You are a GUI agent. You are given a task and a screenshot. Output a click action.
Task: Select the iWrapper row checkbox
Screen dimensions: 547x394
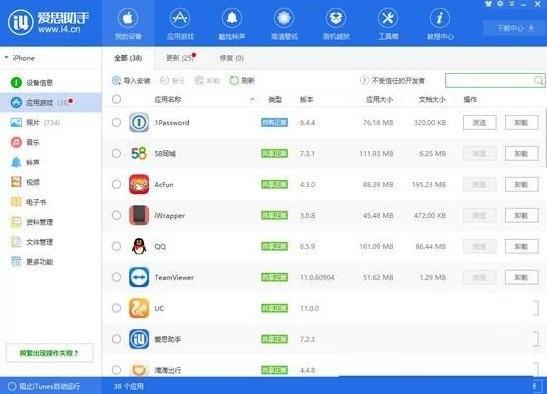click(x=117, y=215)
